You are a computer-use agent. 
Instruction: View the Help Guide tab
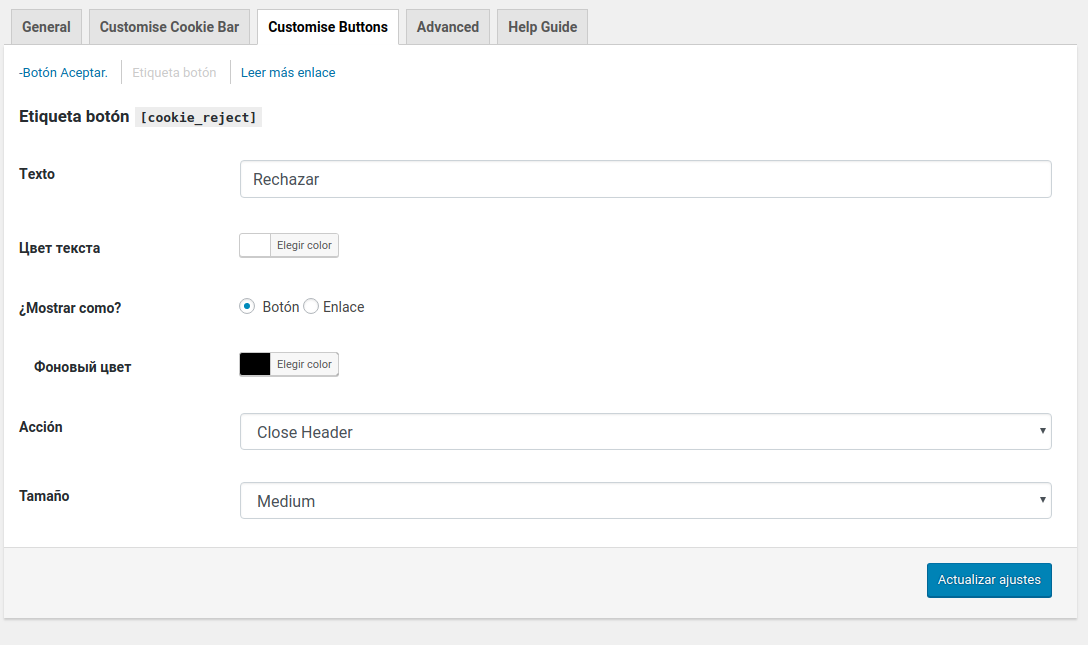pyautogui.click(x=541, y=27)
